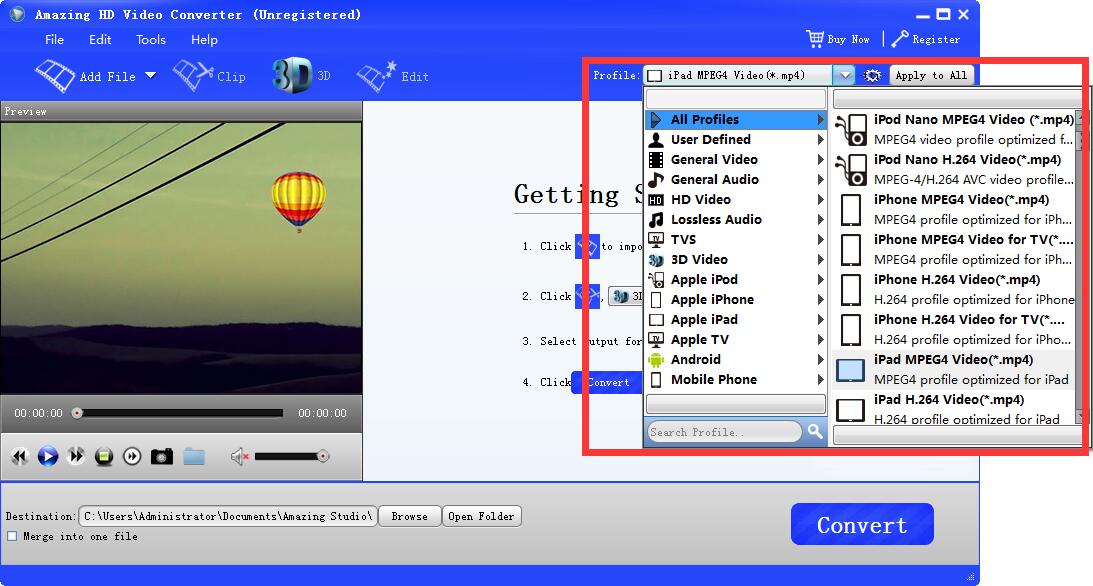Click the large Convert button
Screen dimensions: 1093x586
pos(862,524)
